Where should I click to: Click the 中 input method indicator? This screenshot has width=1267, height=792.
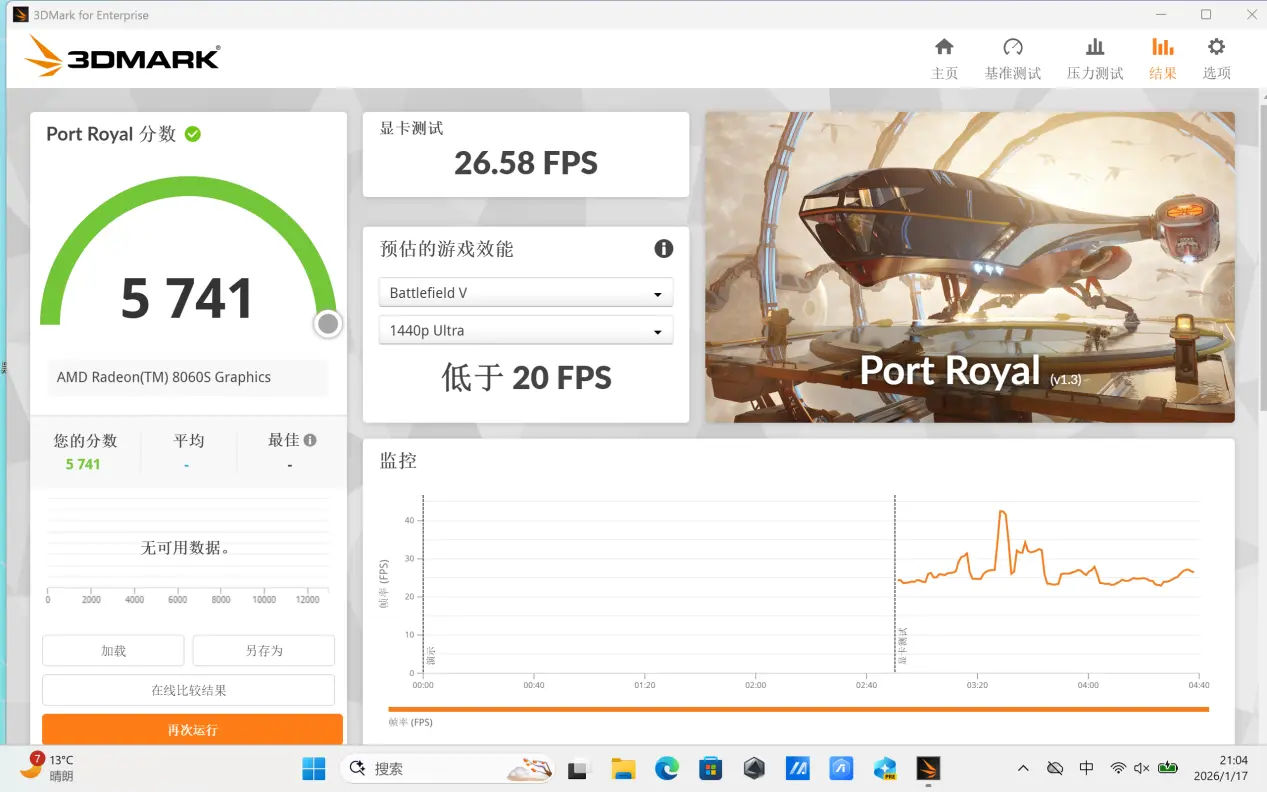[1086, 768]
